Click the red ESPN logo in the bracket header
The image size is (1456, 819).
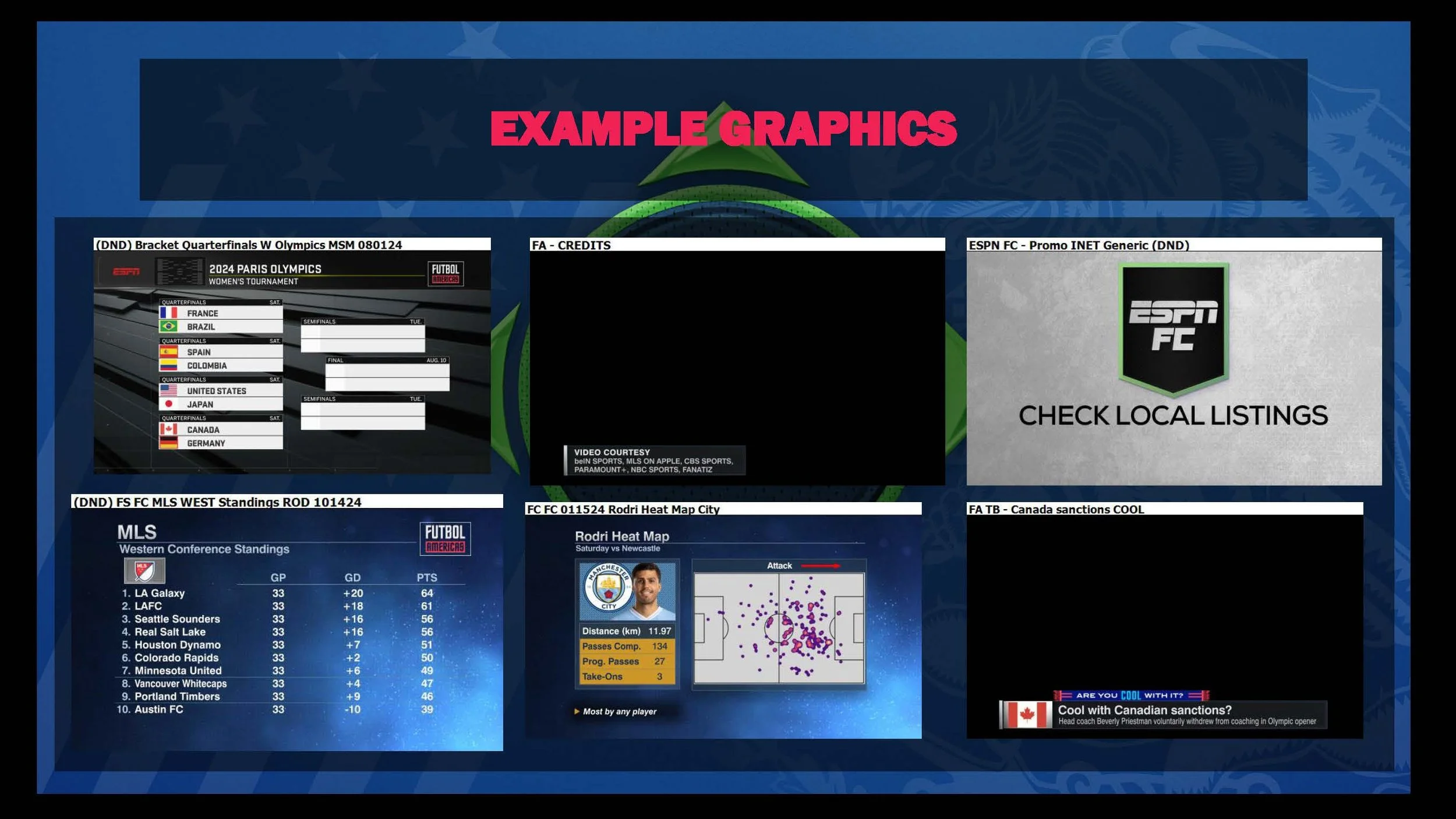[x=126, y=272]
